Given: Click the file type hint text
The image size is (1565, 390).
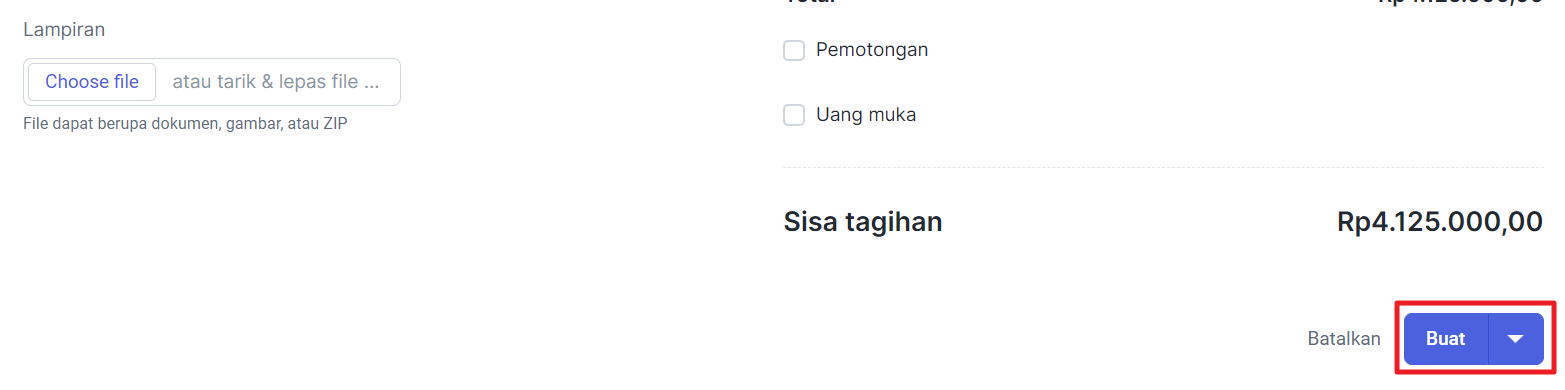Looking at the screenshot, I should click(x=185, y=124).
